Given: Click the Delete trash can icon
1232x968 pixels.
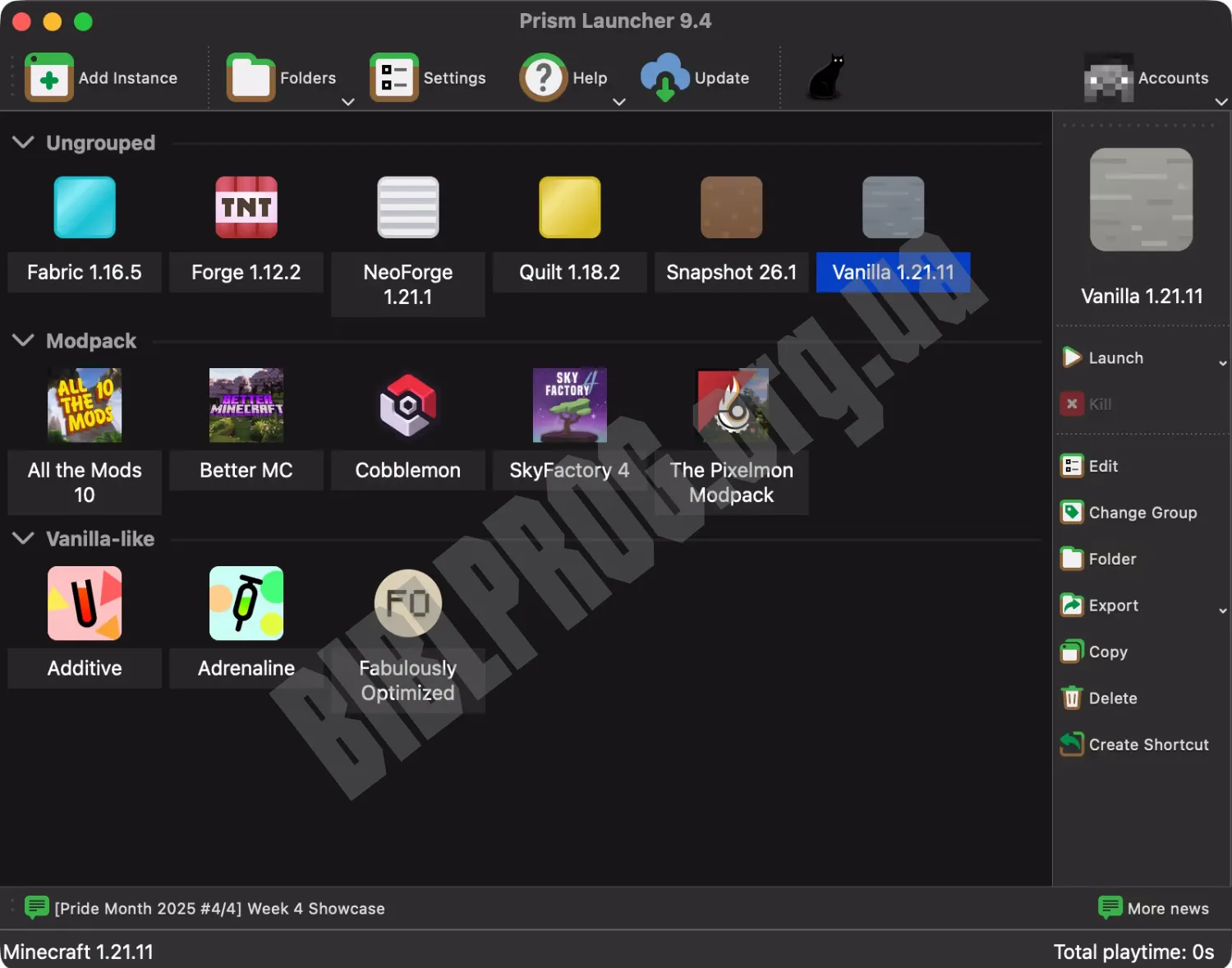Looking at the screenshot, I should [x=1072, y=698].
